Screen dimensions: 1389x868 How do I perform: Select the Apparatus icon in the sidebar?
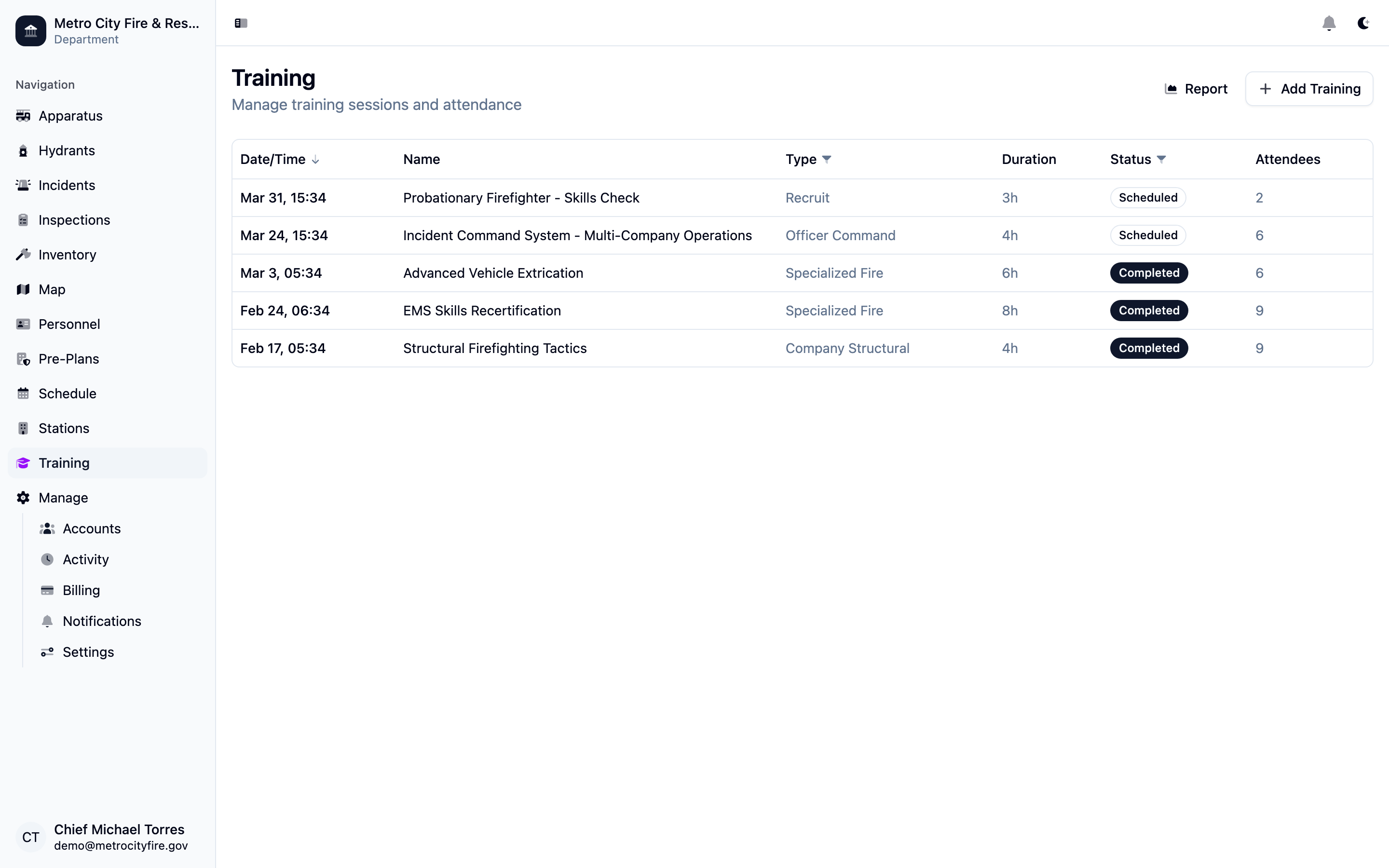point(23,115)
